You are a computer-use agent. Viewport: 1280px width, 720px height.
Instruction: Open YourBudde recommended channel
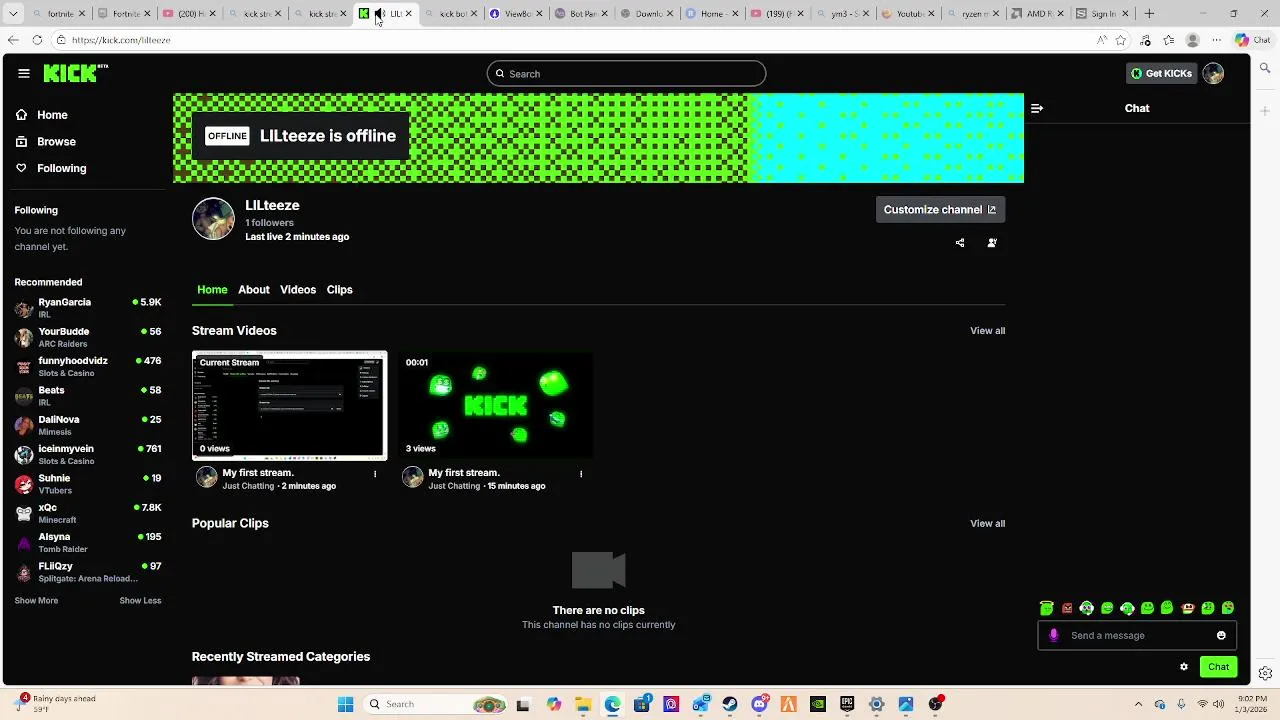[88, 337]
